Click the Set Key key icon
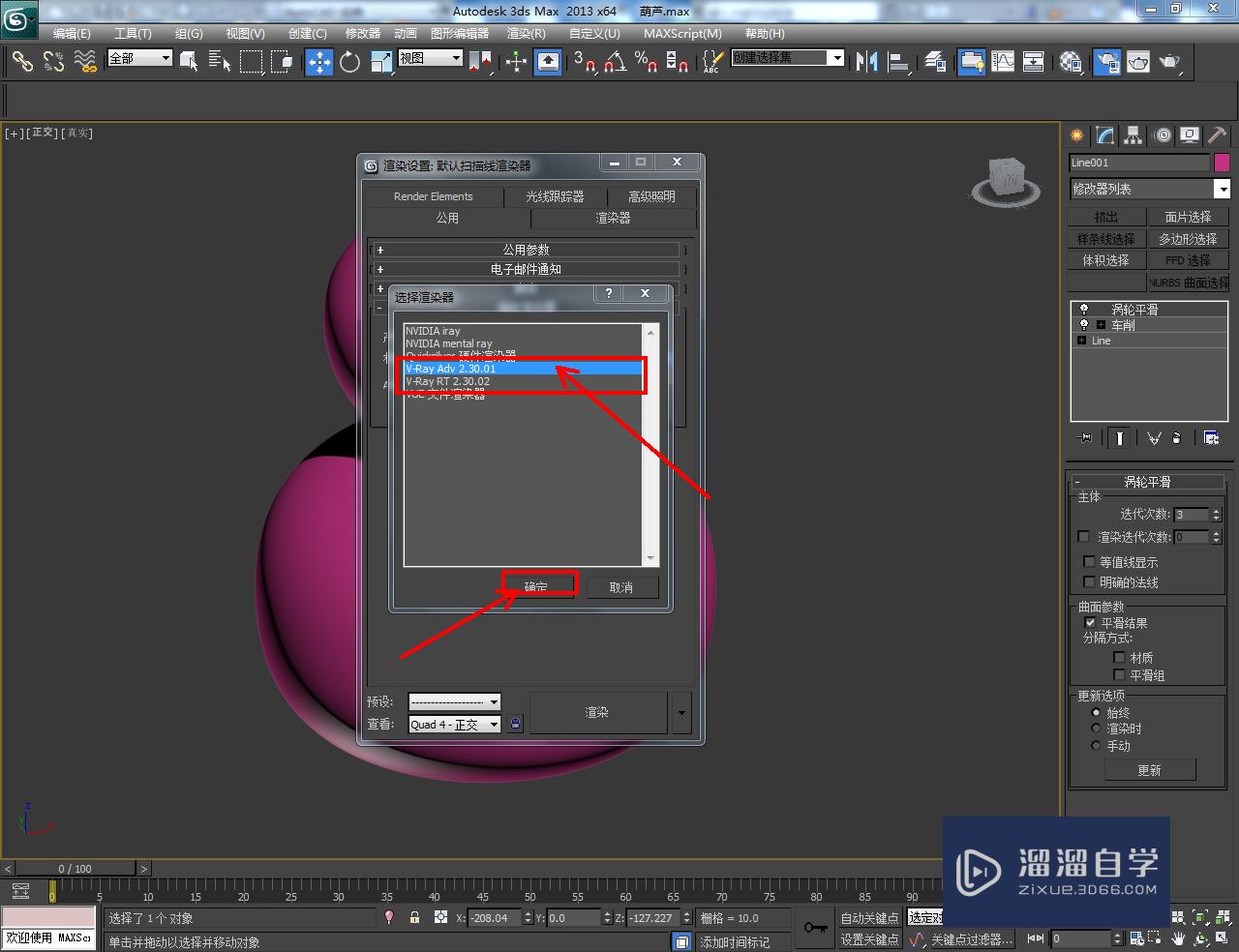1239x952 pixels. click(x=815, y=928)
